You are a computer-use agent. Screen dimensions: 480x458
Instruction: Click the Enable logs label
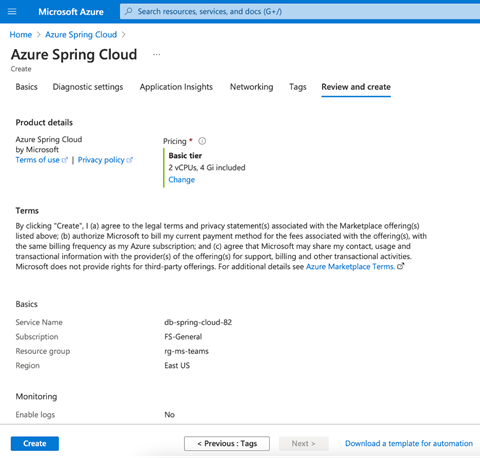[x=35, y=415]
